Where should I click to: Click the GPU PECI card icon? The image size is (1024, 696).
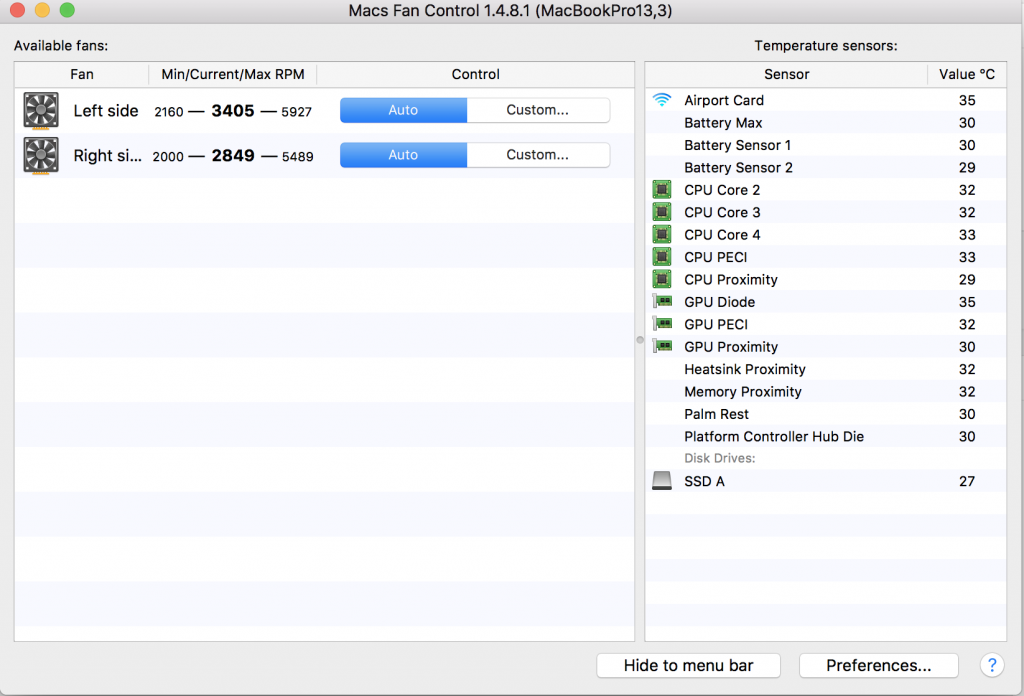coord(662,324)
